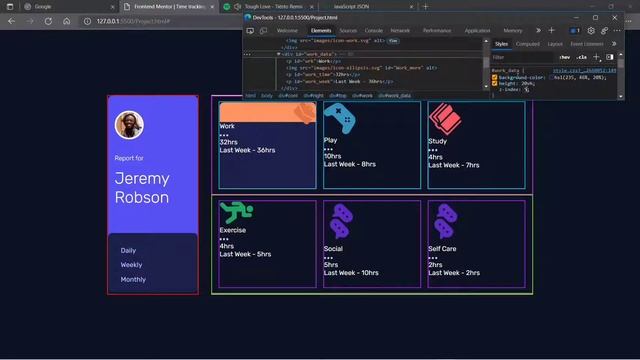The height and width of the screenshot is (360, 640).
Task: Uncheck the background-color style property
Action: pos(495,77)
